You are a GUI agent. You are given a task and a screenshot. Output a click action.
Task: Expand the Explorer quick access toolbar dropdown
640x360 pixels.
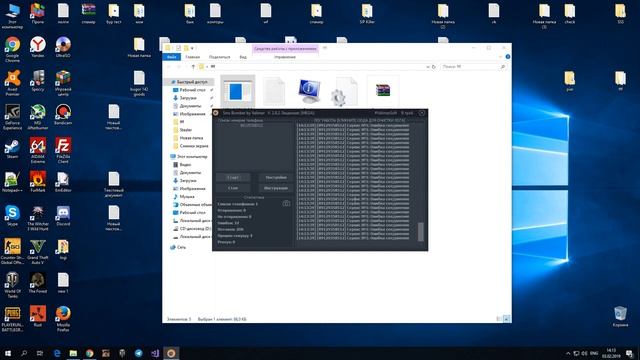tap(192, 48)
